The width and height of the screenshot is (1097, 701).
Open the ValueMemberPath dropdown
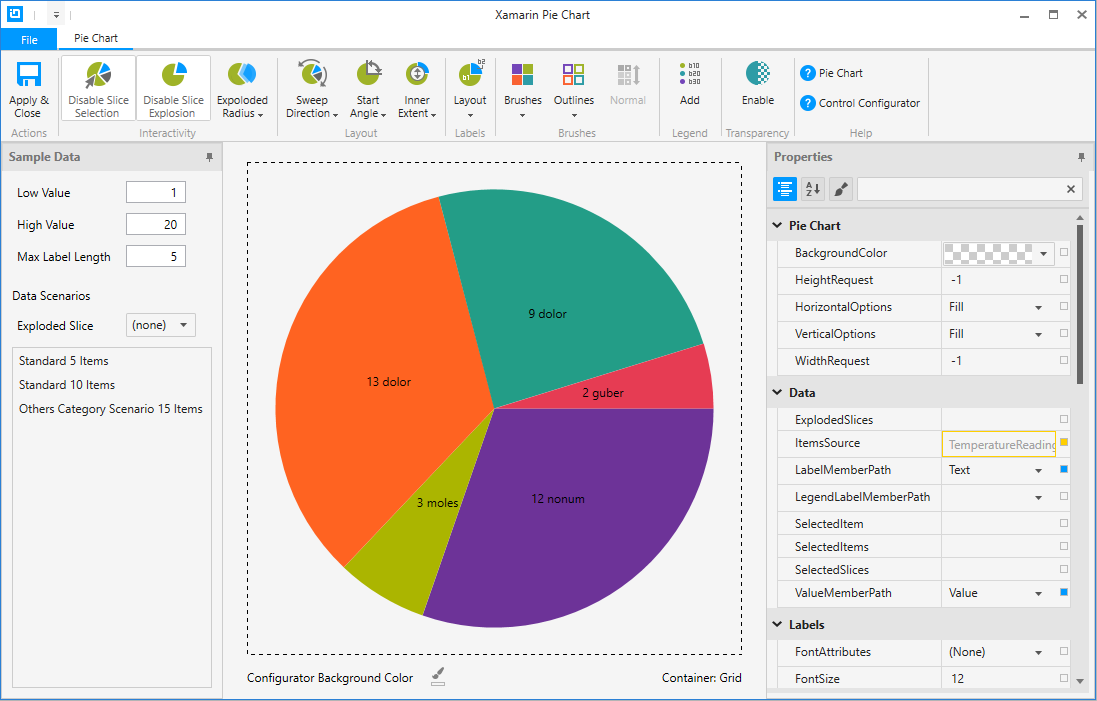coord(1038,593)
